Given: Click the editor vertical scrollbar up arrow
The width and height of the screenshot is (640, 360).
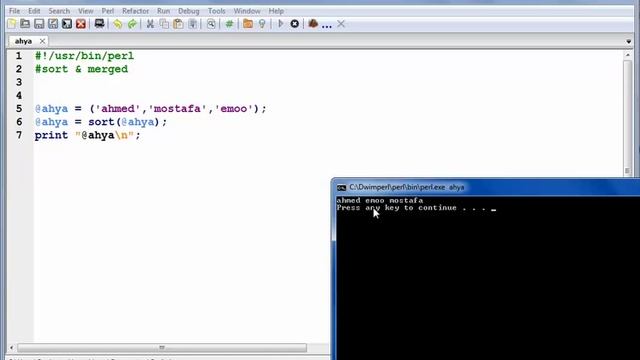Looking at the screenshot, I should [628, 55].
